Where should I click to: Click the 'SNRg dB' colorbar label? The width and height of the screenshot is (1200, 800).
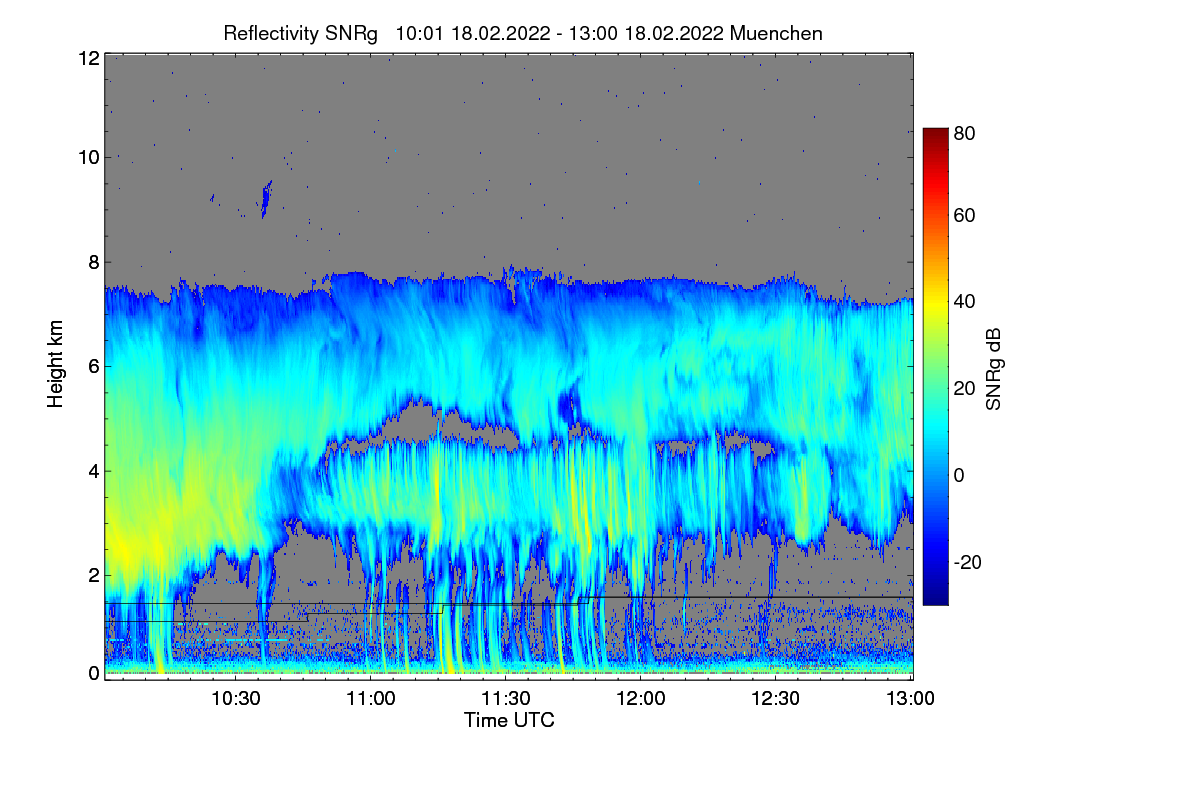(x=993, y=367)
